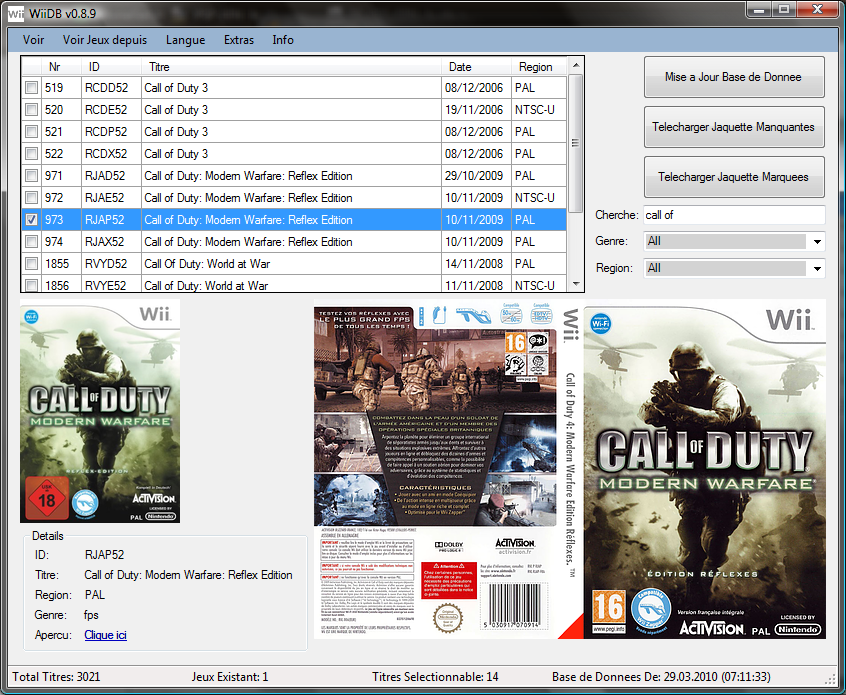Select date 08/12/2006 in row 521

point(474,132)
